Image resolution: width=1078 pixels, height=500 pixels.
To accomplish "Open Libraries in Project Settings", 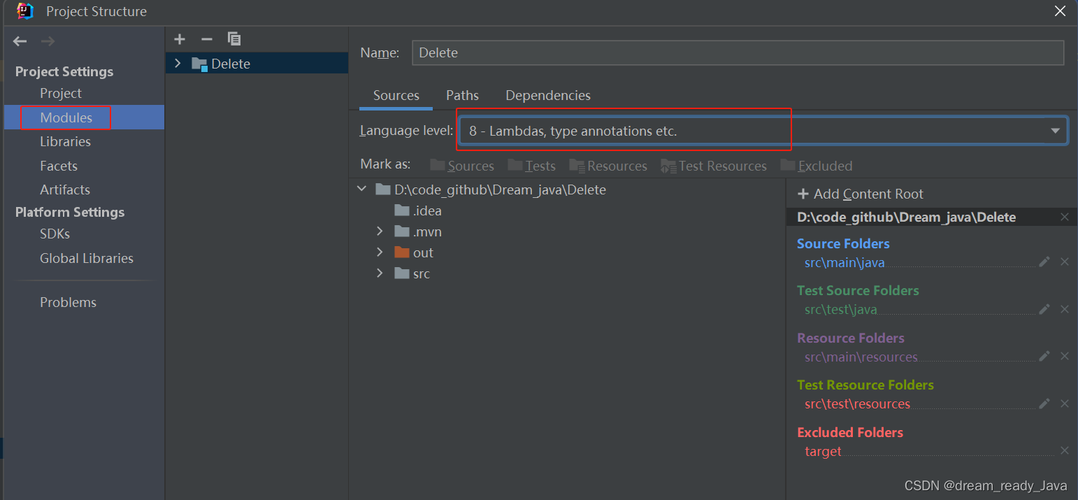I will pos(65,142).
